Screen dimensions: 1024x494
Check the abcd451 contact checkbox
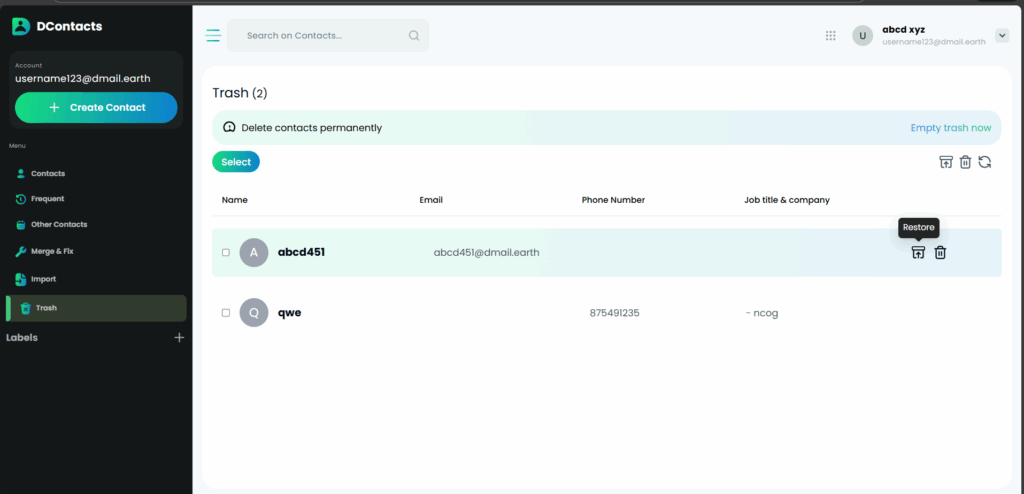point(226,253)
